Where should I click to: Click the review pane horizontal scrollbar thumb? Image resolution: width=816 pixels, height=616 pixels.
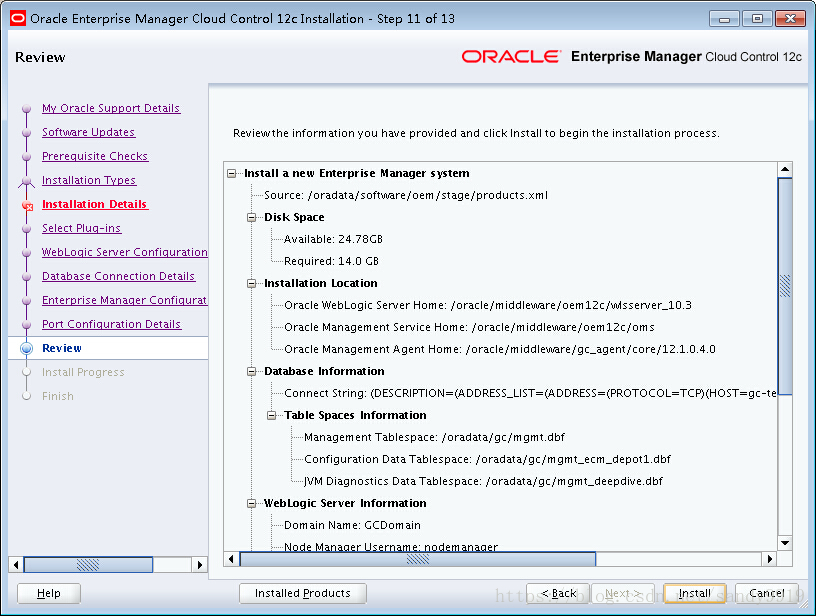(418, 559)
